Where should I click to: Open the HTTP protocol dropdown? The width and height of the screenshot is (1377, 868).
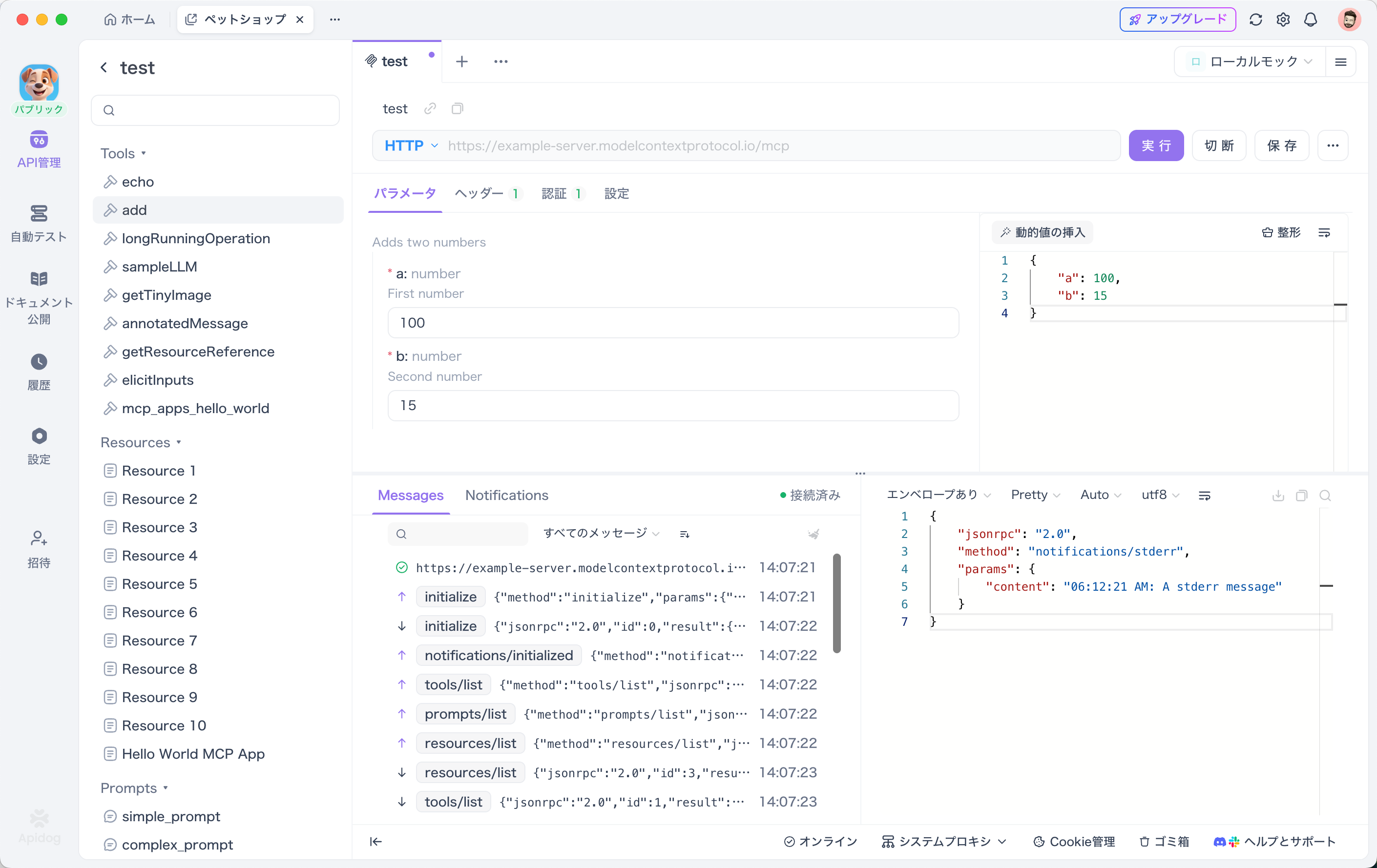411,146
